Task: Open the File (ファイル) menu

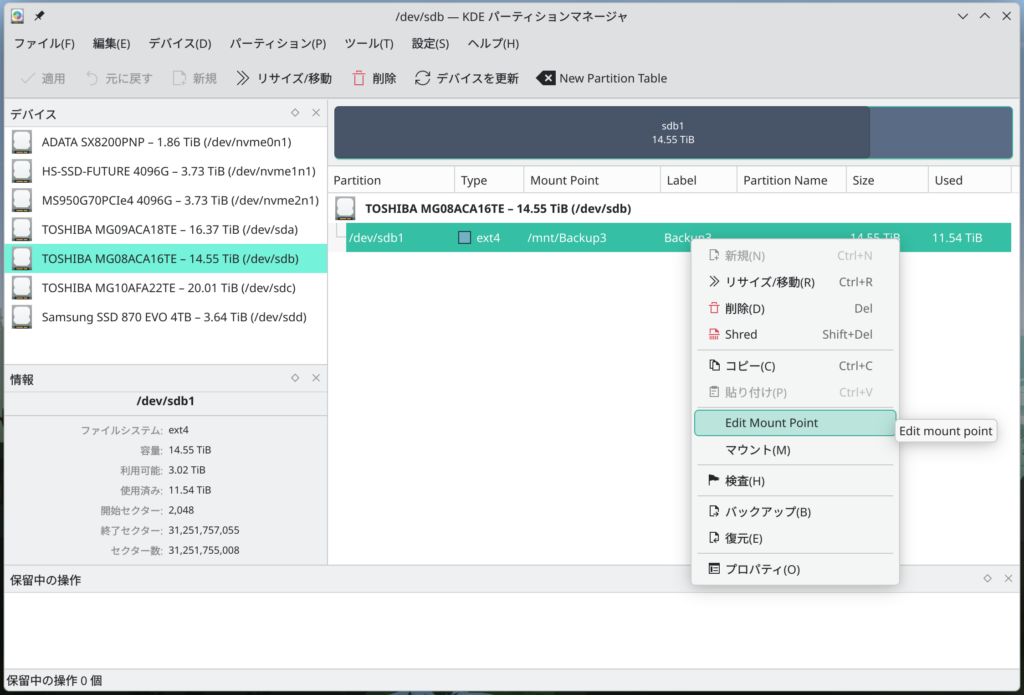Action: 44,44
